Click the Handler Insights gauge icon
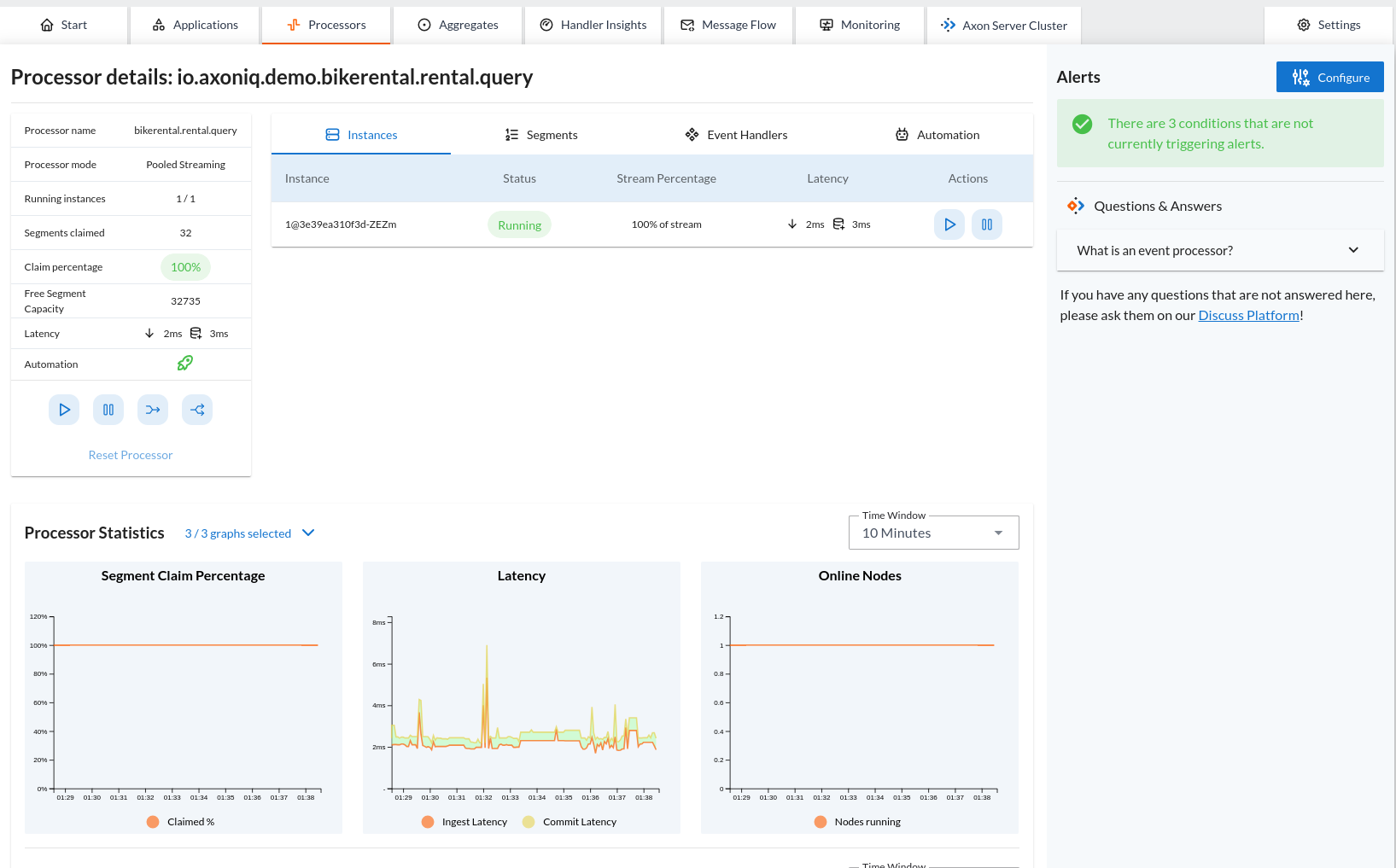 pyautogui.click(x=546, y=25)
